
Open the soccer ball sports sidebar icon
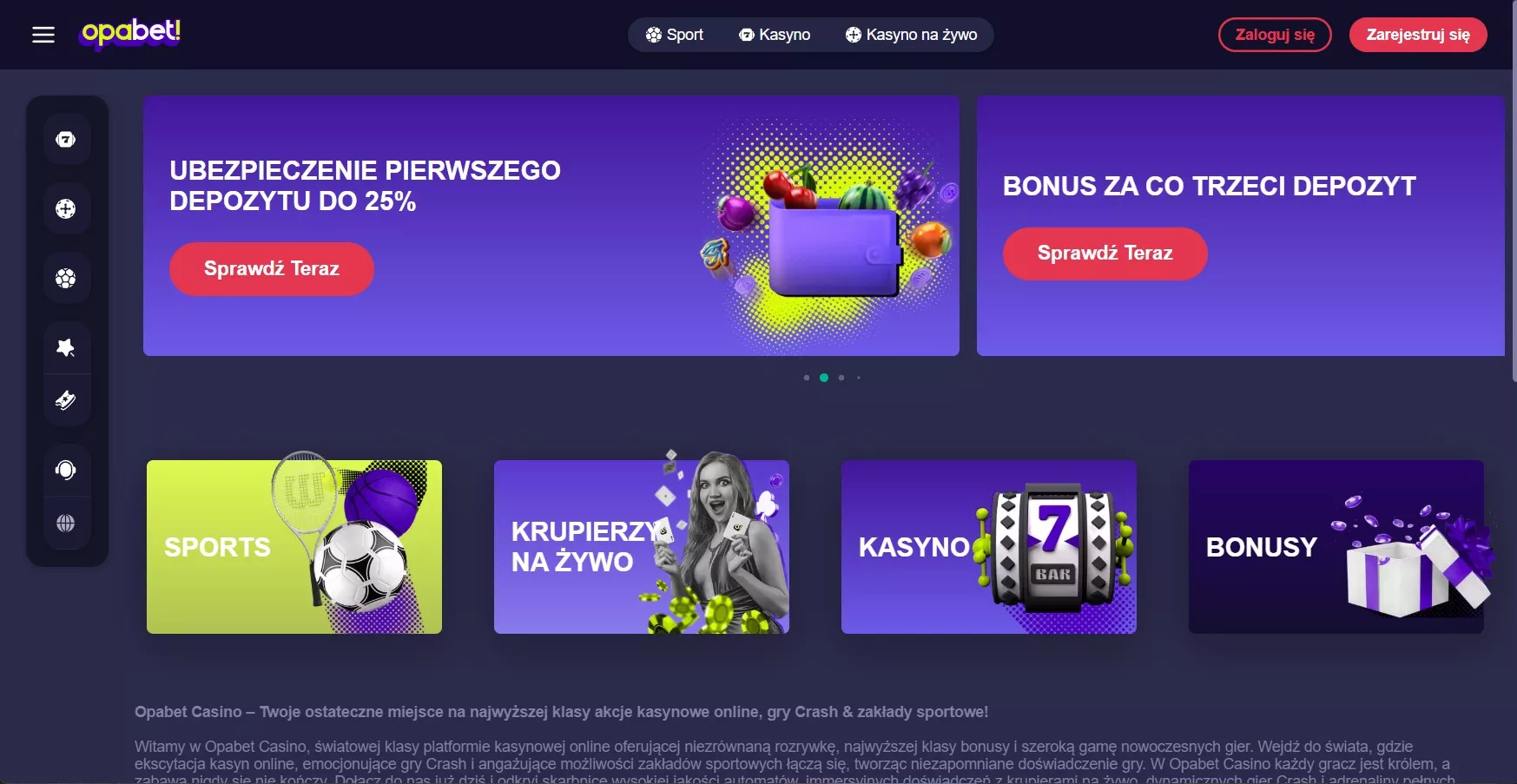click(66, 278)
